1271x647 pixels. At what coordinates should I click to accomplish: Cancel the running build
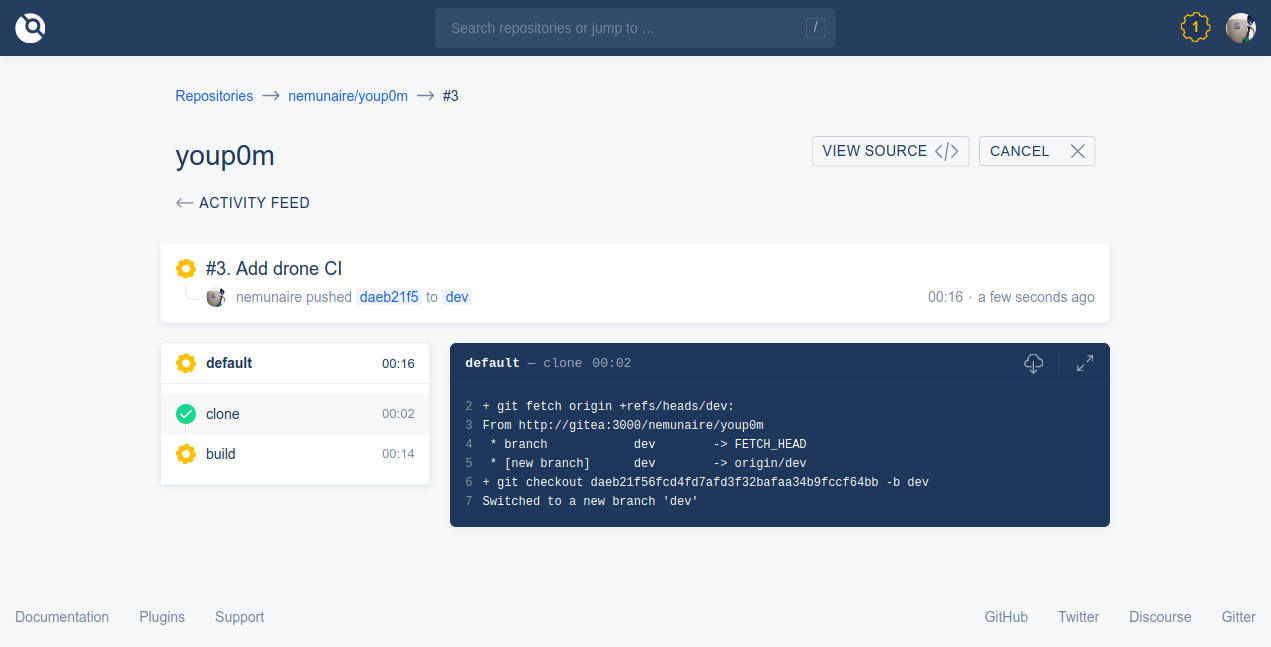click(x=1036, y=151)
